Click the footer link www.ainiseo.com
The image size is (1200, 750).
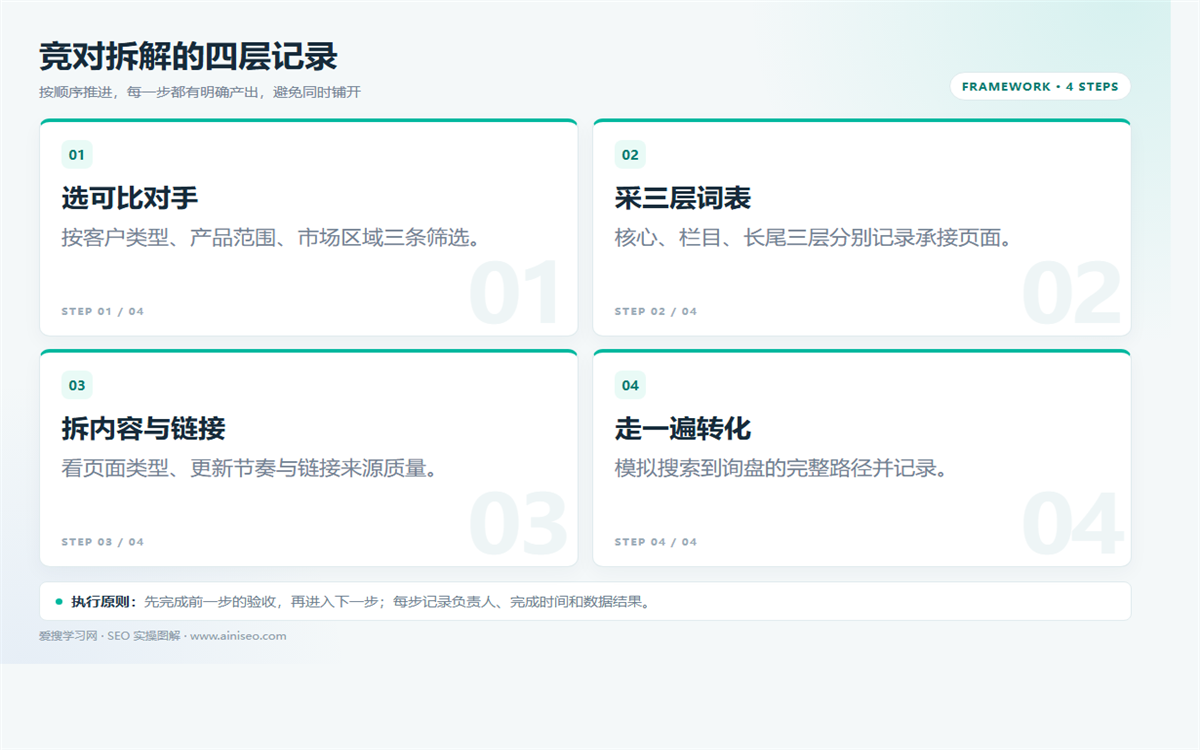(238, 636)
